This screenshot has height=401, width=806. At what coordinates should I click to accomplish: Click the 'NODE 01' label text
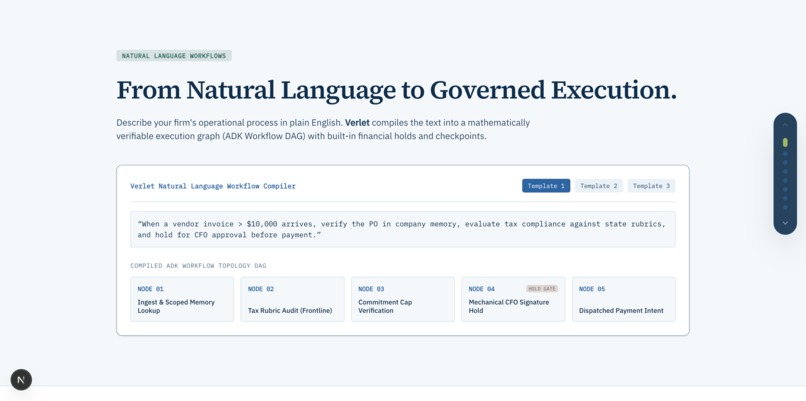click(x=151, y=289)
